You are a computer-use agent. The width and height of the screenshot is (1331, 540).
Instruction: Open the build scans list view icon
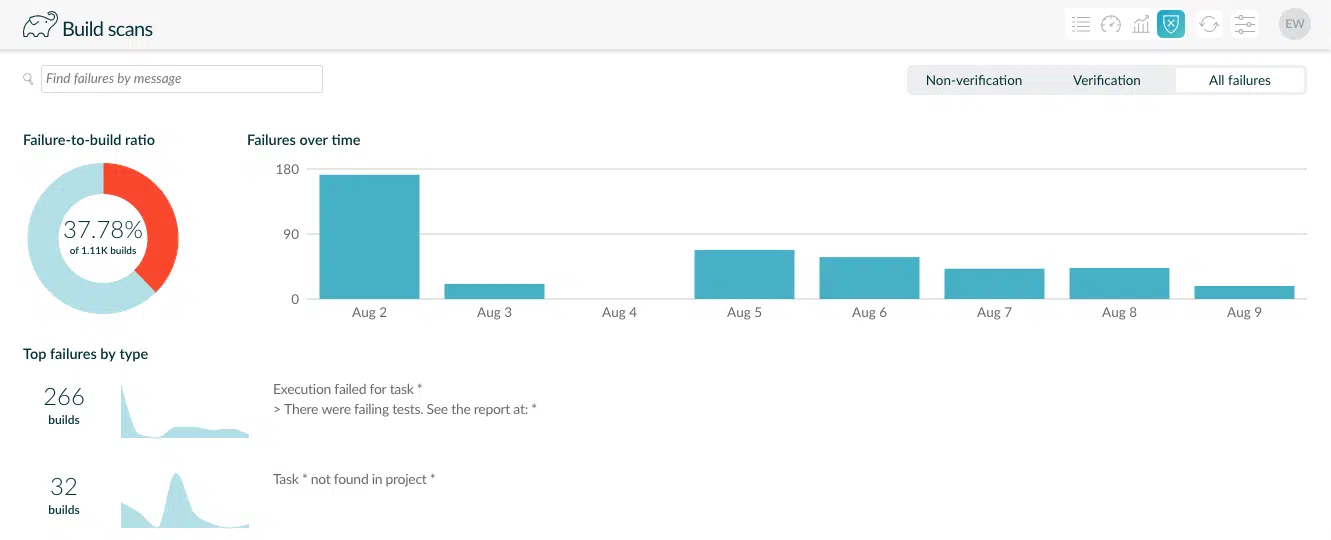tap(1080, 25)
